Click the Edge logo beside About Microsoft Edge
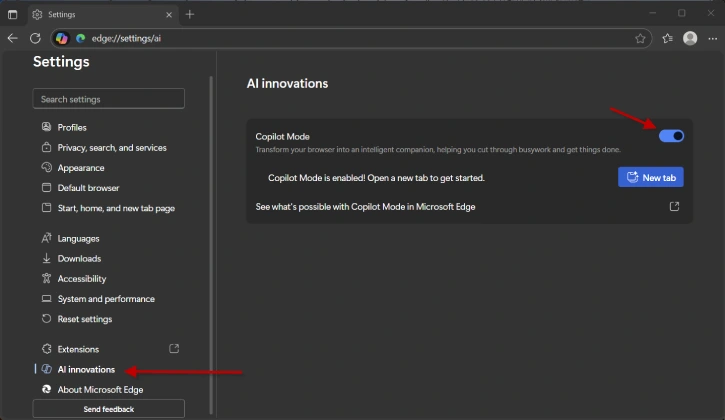Viewport: 725px width, 420px height. [x=46, y=389]
